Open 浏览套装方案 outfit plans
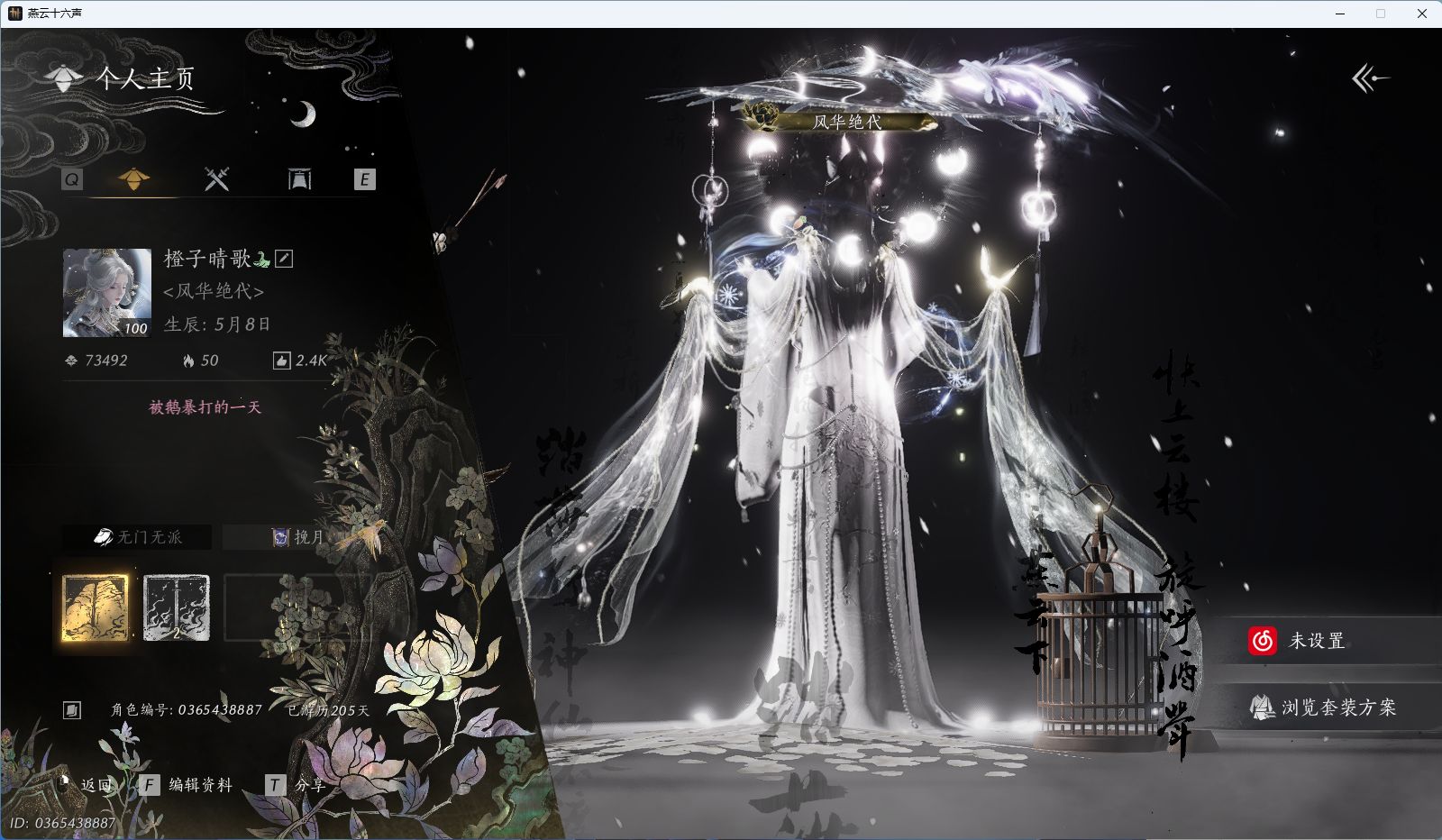 point(1323,708)
